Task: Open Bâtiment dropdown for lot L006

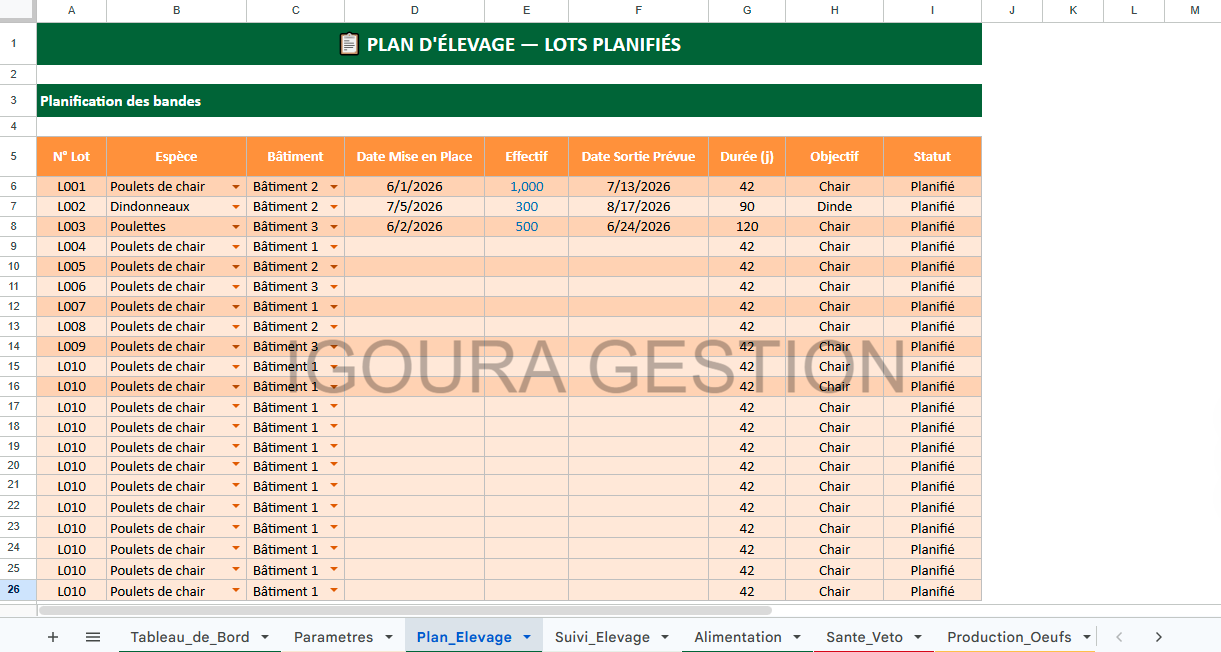Action: click(334, 287)
